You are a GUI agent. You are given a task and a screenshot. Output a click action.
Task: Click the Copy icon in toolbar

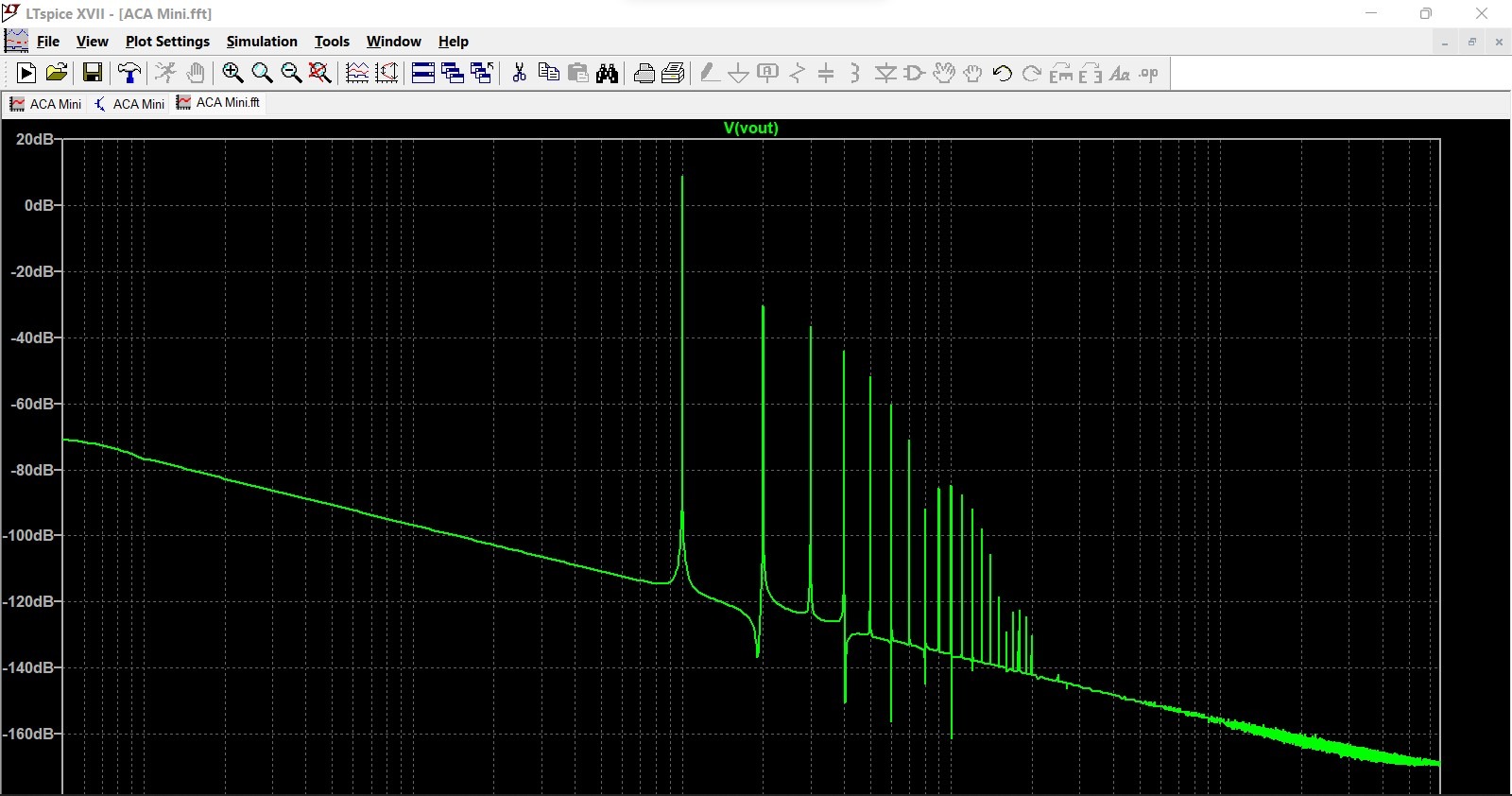pos(548,73)
